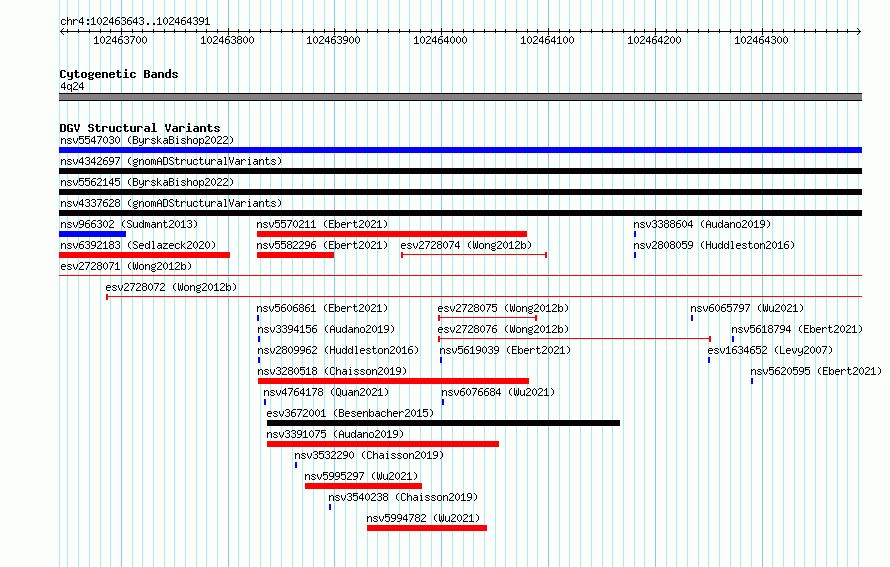Open the nsv3394156 (Audano2019) label
The width and height of the screenshot is (890, 567).
tap(326, 329)
